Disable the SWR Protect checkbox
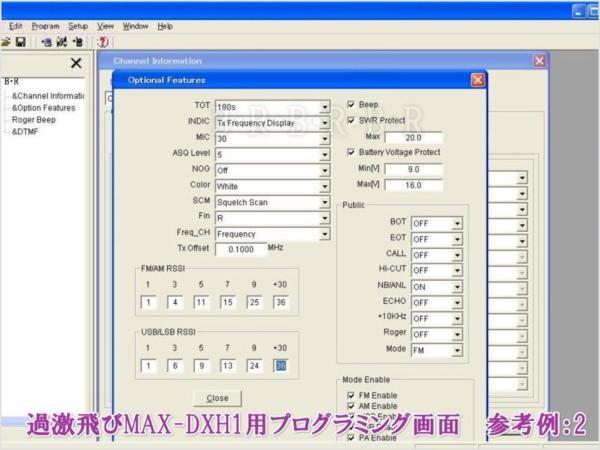This screenshot has width=600, height=450. pyautogui.click(x=351, y=120)
